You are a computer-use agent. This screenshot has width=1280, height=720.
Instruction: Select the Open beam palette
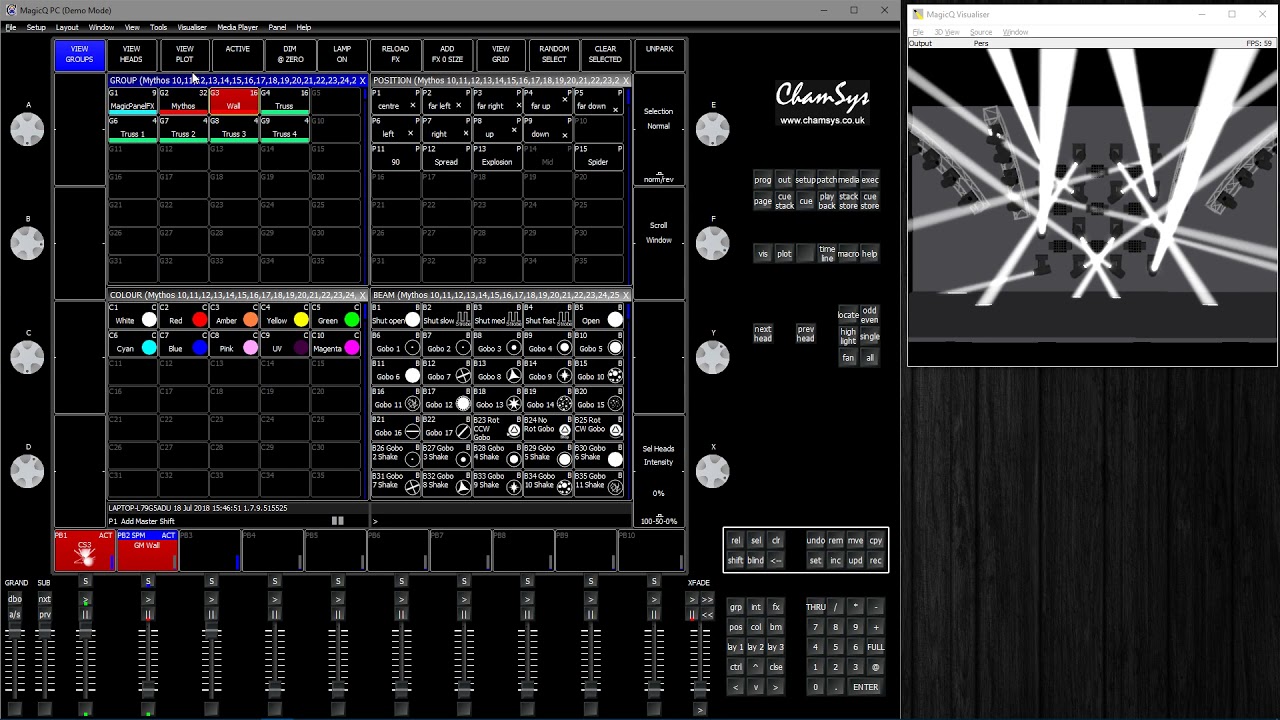tap(599, 315)
